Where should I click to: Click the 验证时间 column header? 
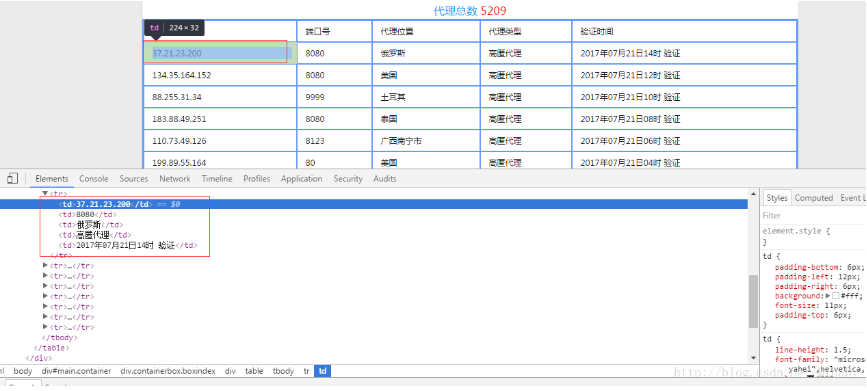click(x=684, y=32)
